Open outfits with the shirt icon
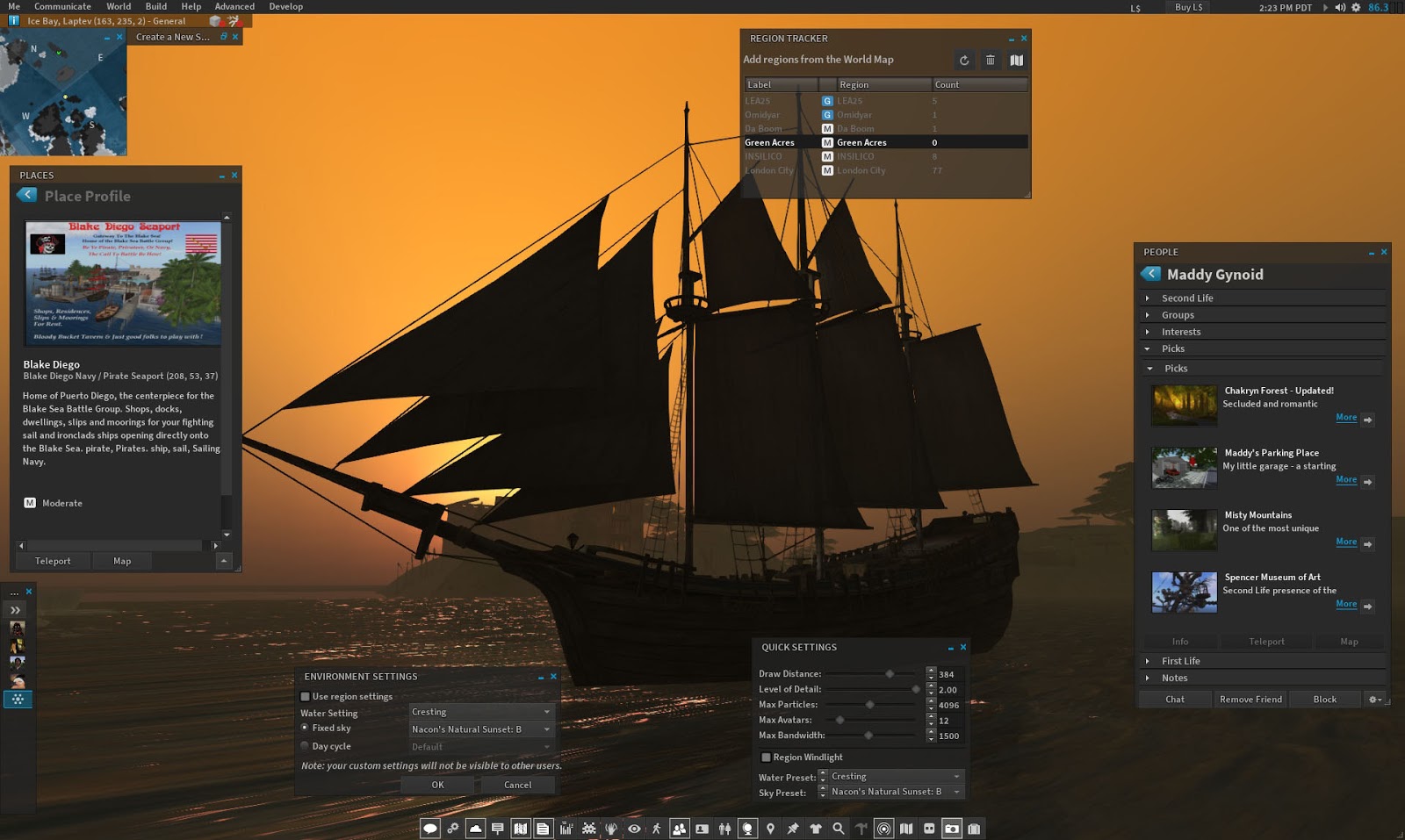 click(x=814, y=828)
